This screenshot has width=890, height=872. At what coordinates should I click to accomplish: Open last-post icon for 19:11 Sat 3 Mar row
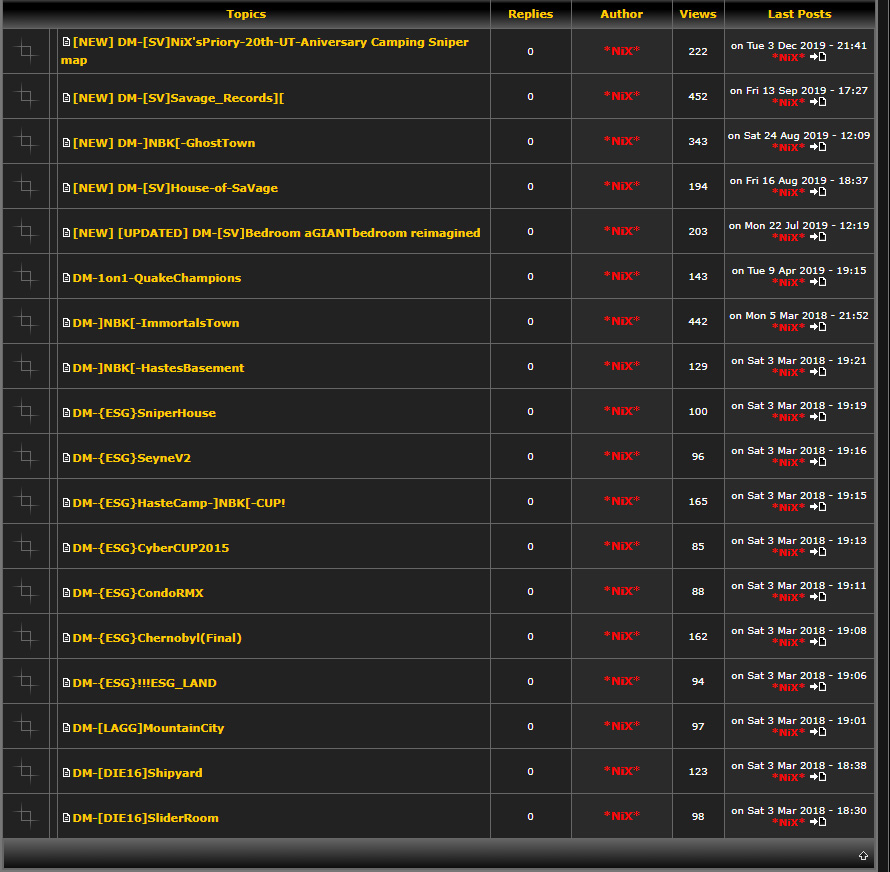coord(818,597)
